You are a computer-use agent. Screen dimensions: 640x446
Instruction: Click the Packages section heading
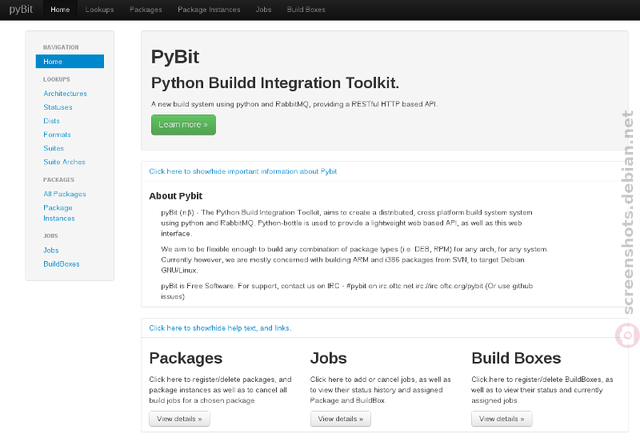pos(186,358)
